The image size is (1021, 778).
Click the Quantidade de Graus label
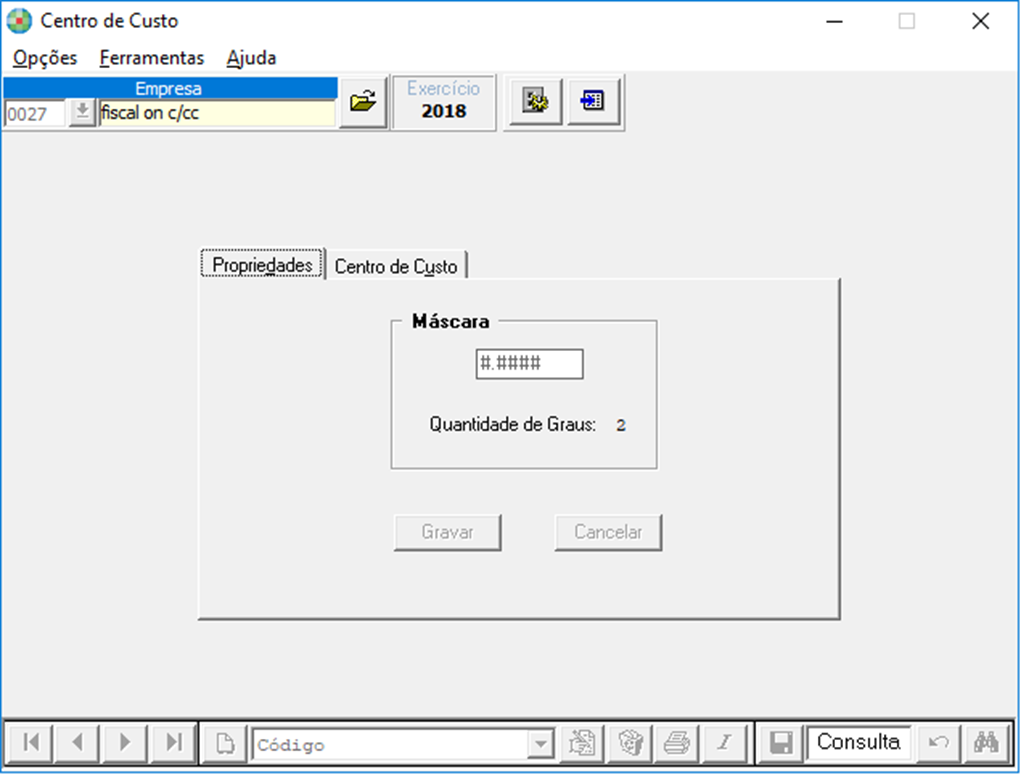[512, 425]
